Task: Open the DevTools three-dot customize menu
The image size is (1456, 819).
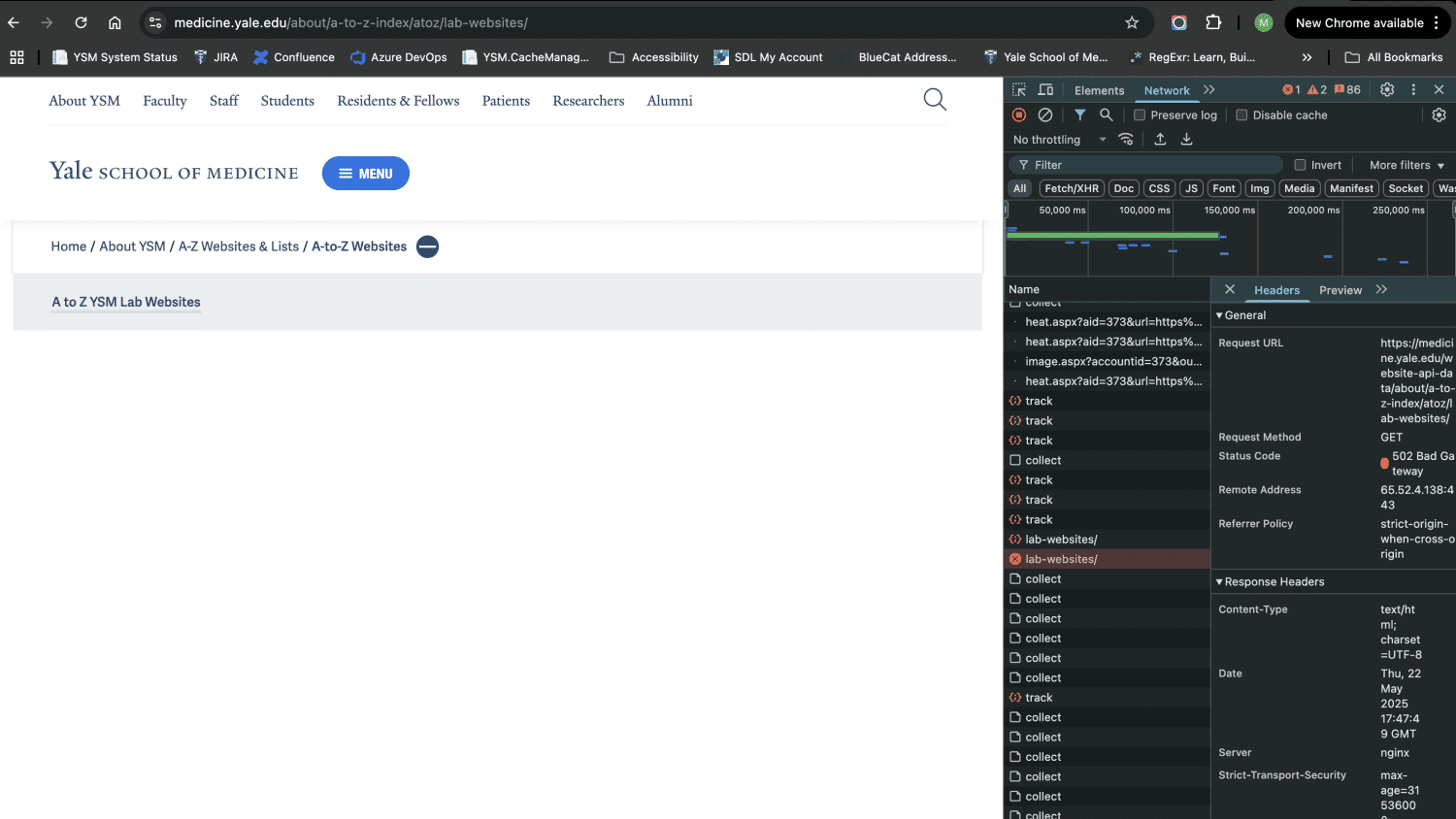Action: click(x=1413, y=89)
